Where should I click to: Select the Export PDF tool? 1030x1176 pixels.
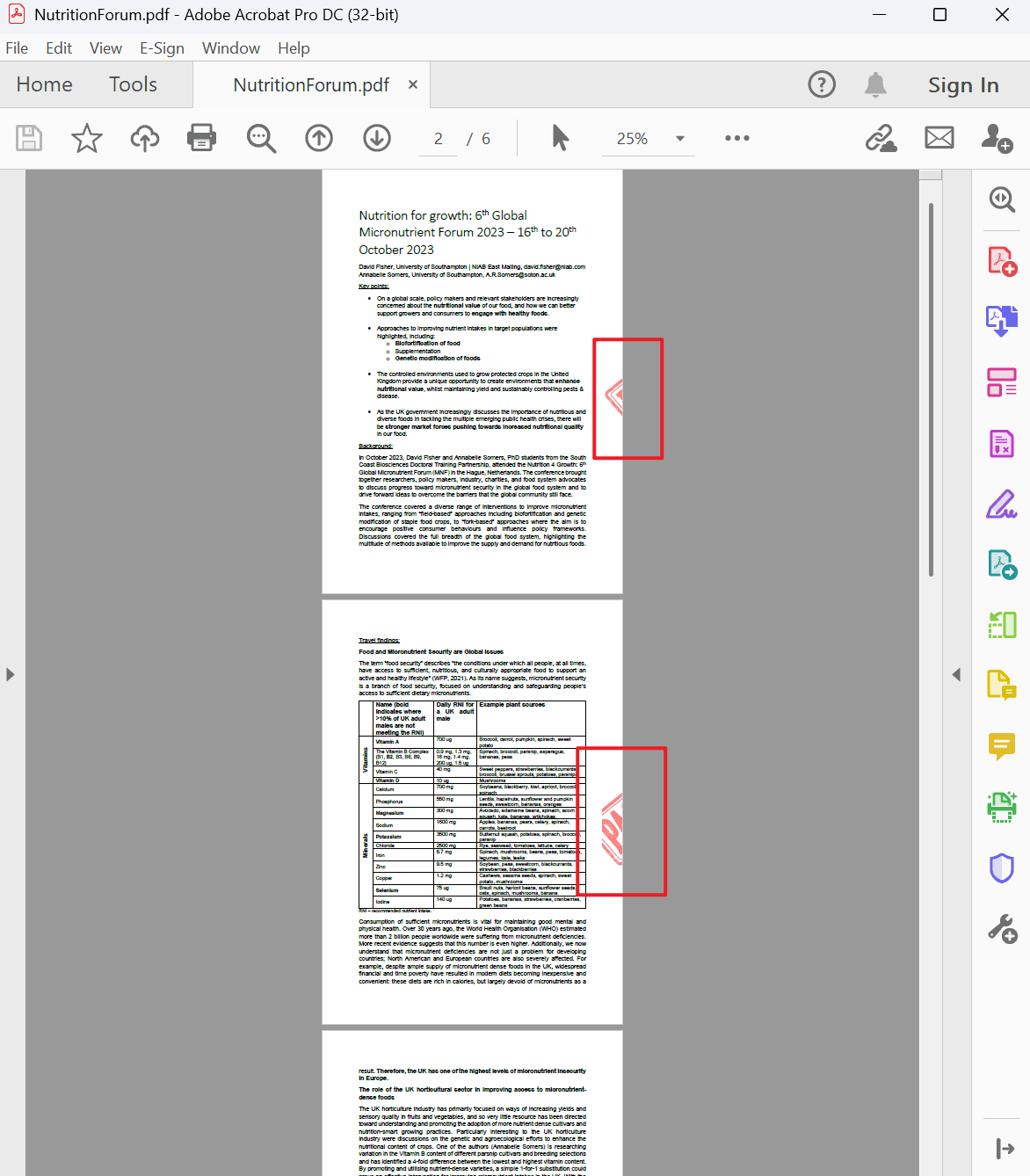point(1002,320)
